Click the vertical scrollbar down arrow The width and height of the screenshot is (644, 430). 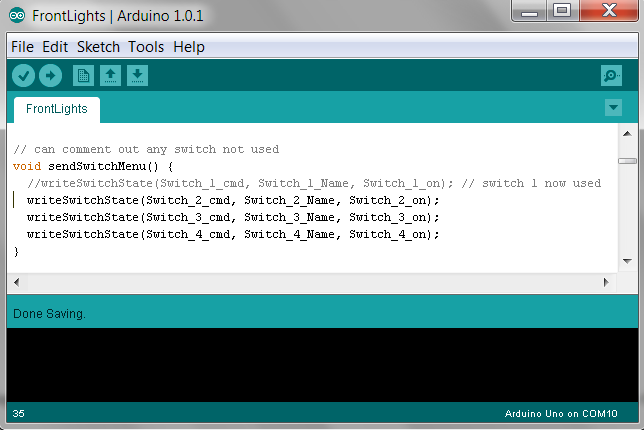627,261
